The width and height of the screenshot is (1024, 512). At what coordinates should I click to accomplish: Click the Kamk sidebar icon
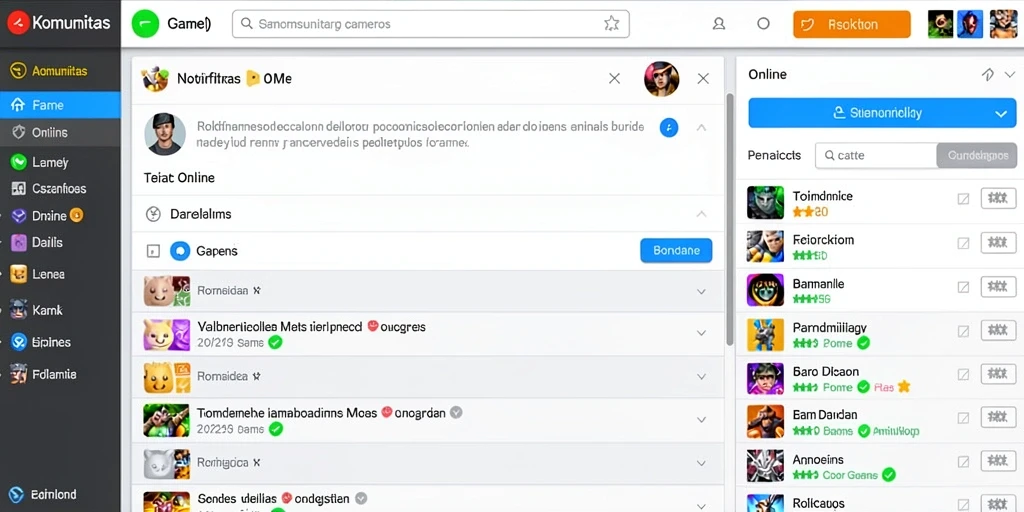(19, 310)
